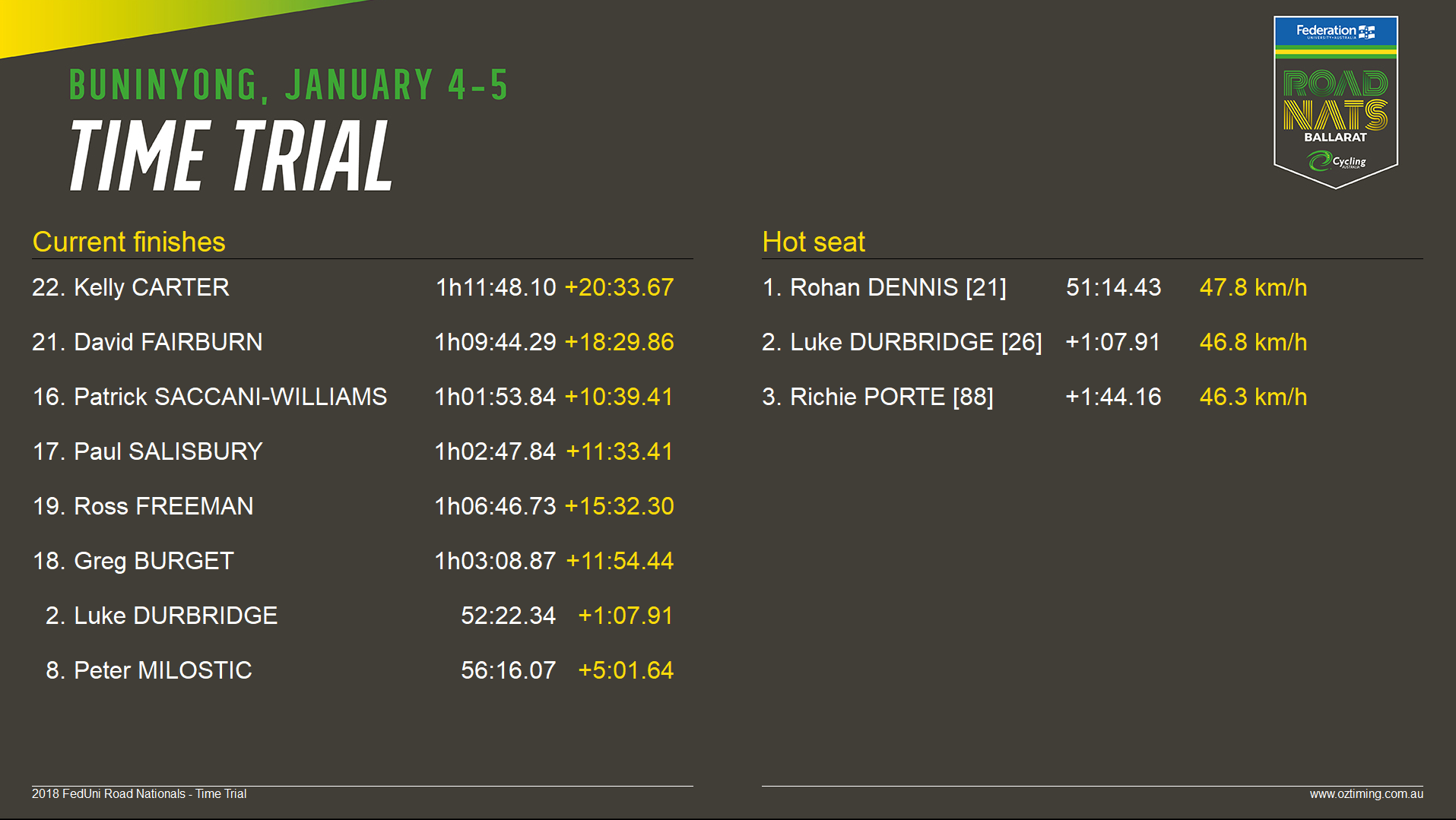1456x820 pixels.
Task: Open the www.oztiming.com.au link
Action: coord(1366,793)
